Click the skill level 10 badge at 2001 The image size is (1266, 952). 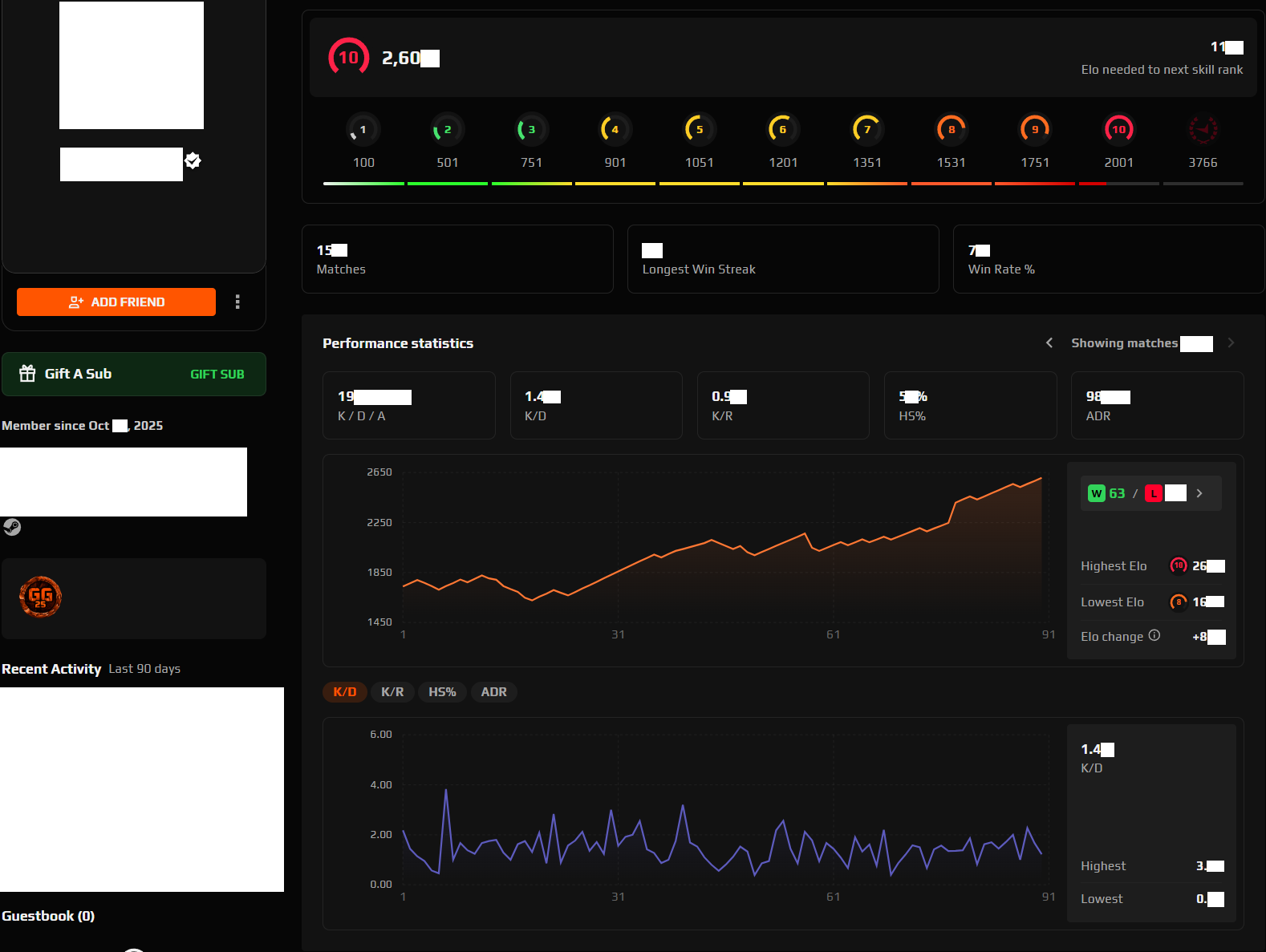pos(1118,129)
